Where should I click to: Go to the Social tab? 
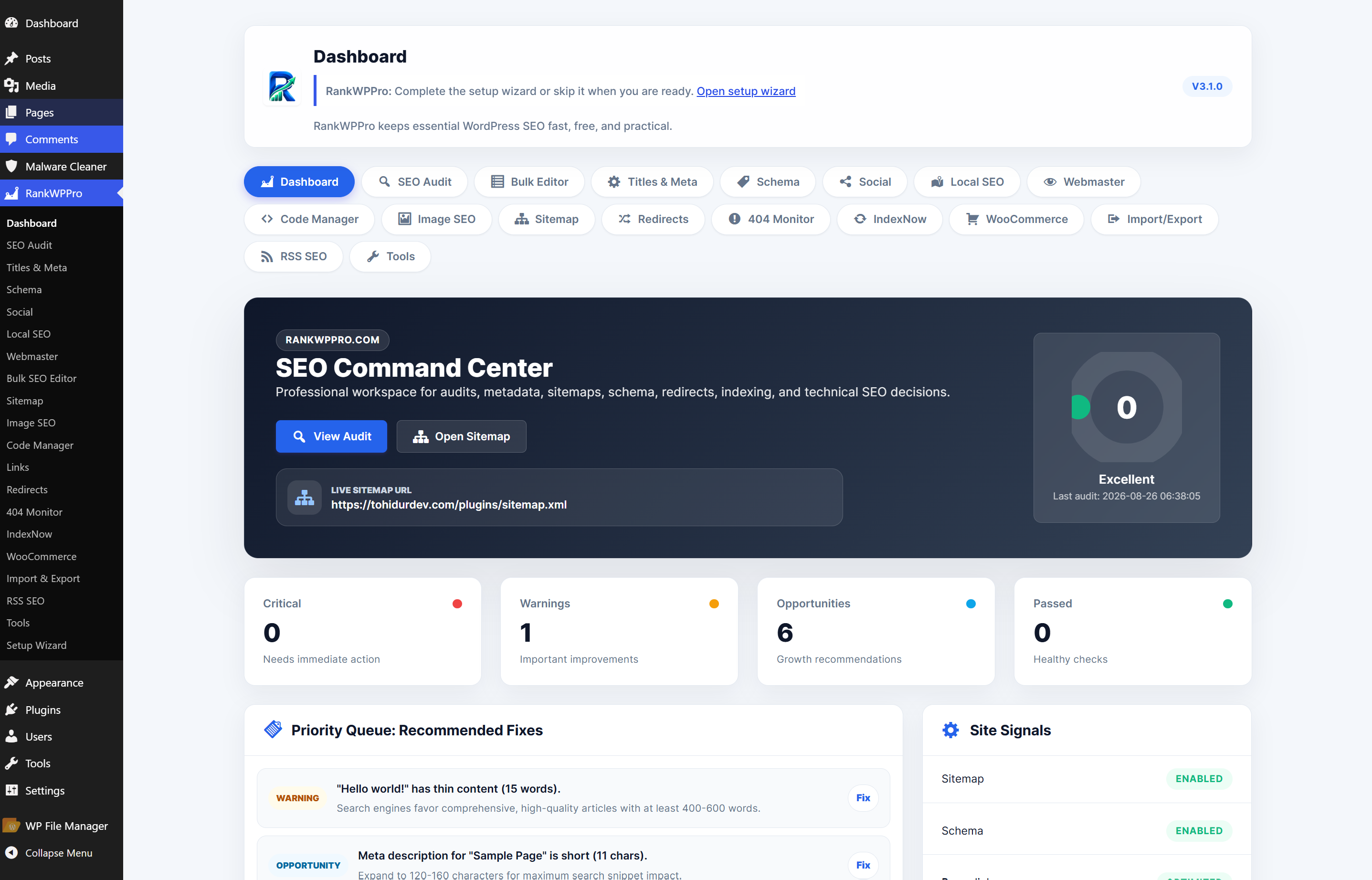click(865, 182)
